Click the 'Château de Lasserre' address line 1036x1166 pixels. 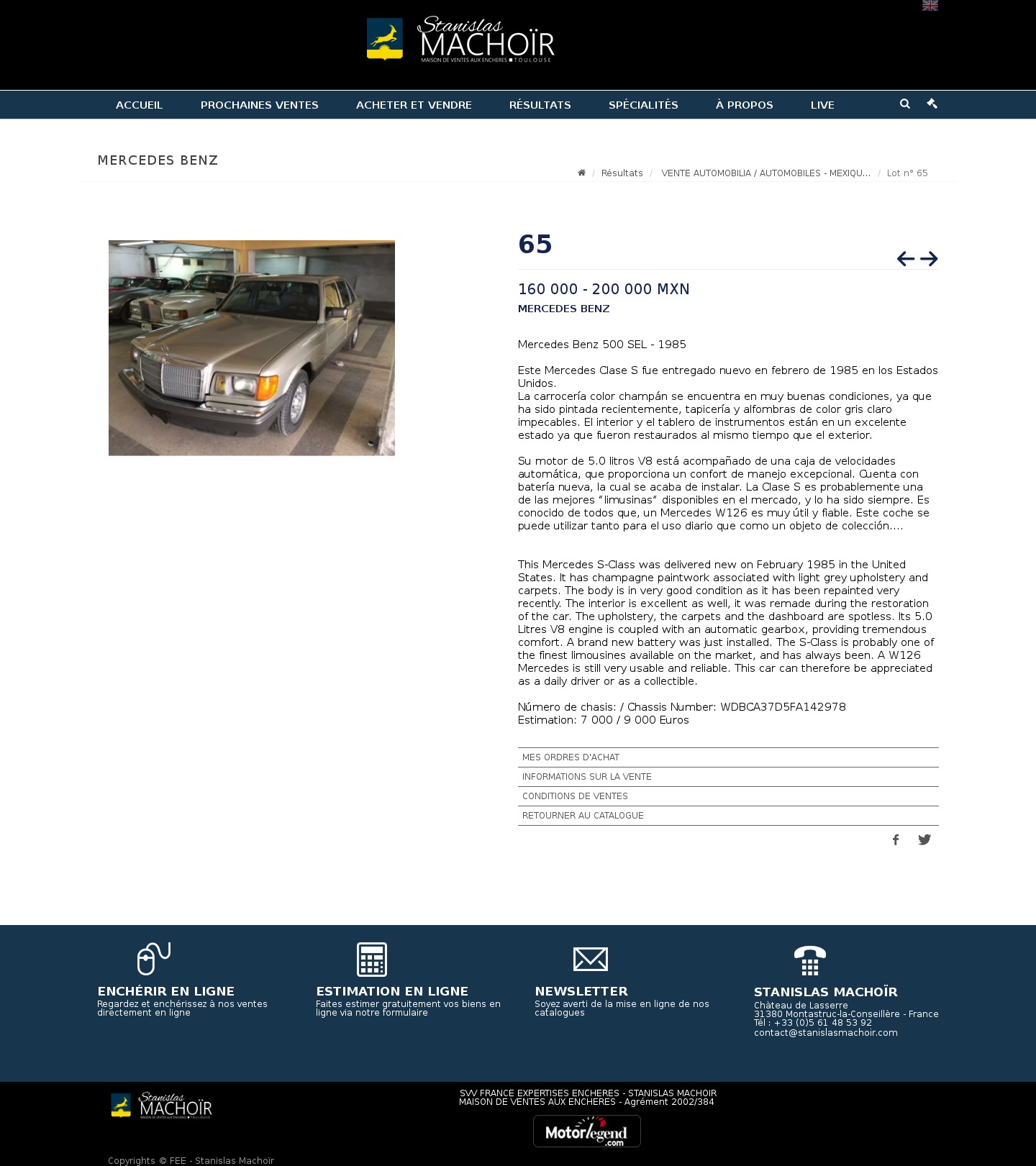click(801, 1006)
